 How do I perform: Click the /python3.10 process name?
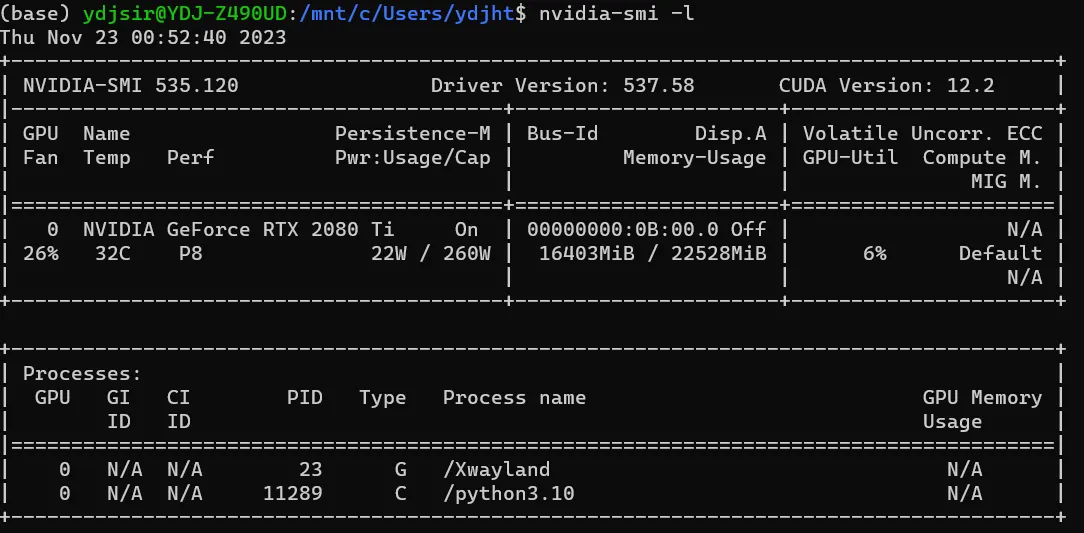click(509, 494)
